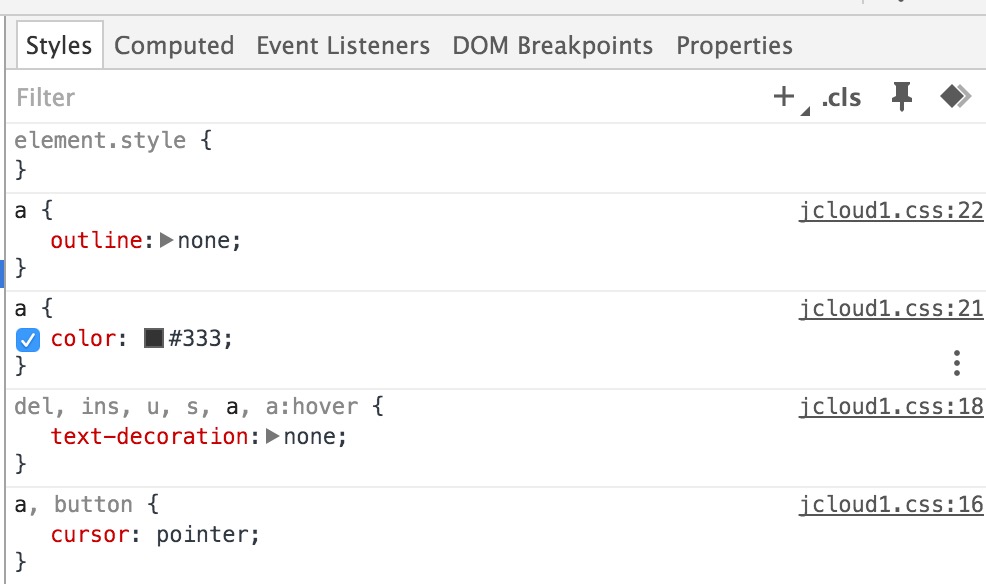
Task: Open the Event Listeners tab
Action: [x=343, y=45]
